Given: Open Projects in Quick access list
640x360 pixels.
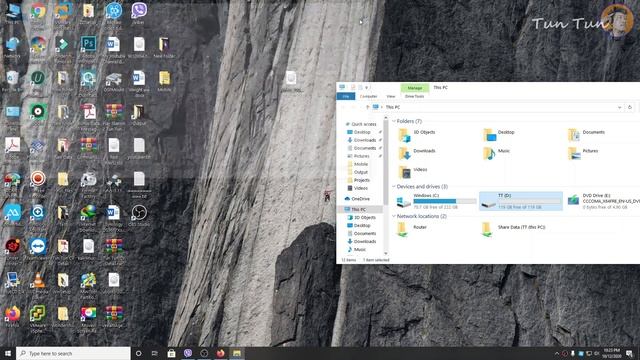Looking at the screenshot, I should coord(358,180).
